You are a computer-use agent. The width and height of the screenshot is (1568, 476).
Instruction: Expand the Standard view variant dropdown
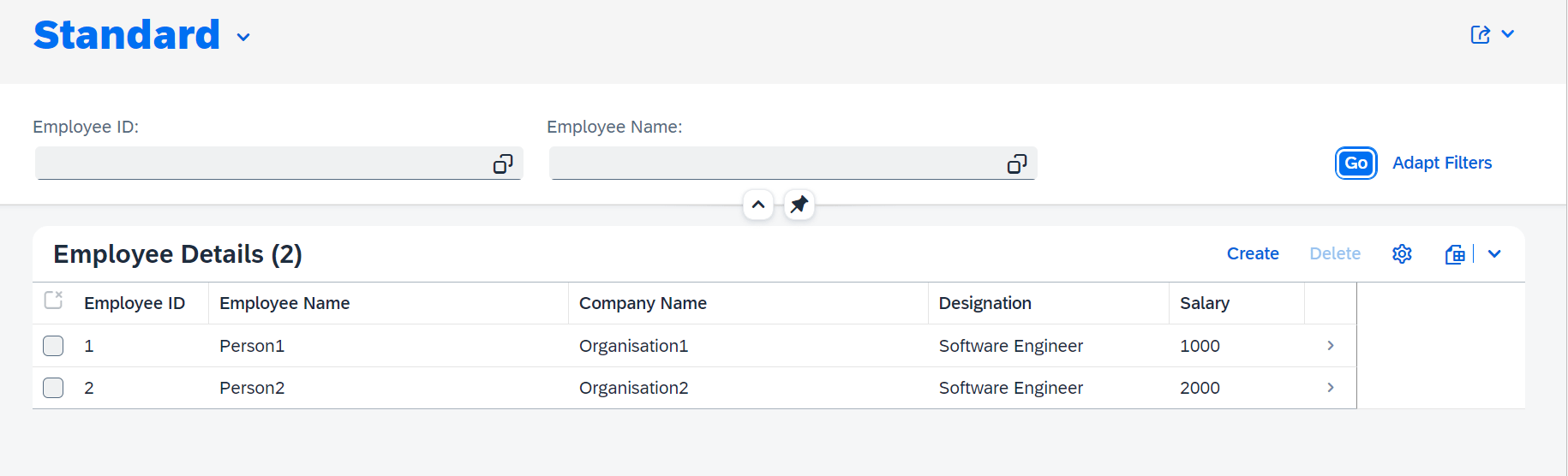tap(243, 37)
